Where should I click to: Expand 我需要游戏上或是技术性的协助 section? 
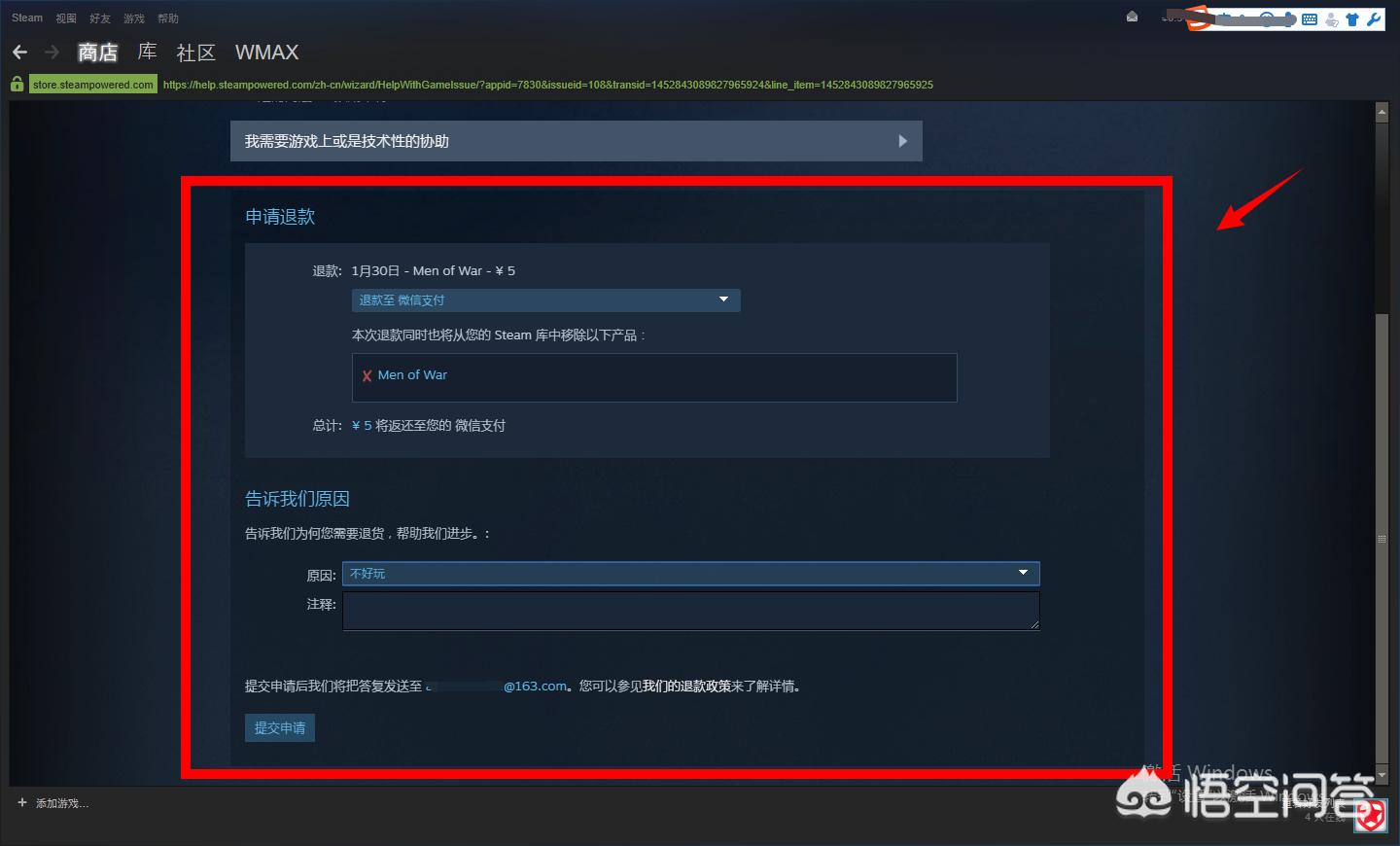coord(576,141)
